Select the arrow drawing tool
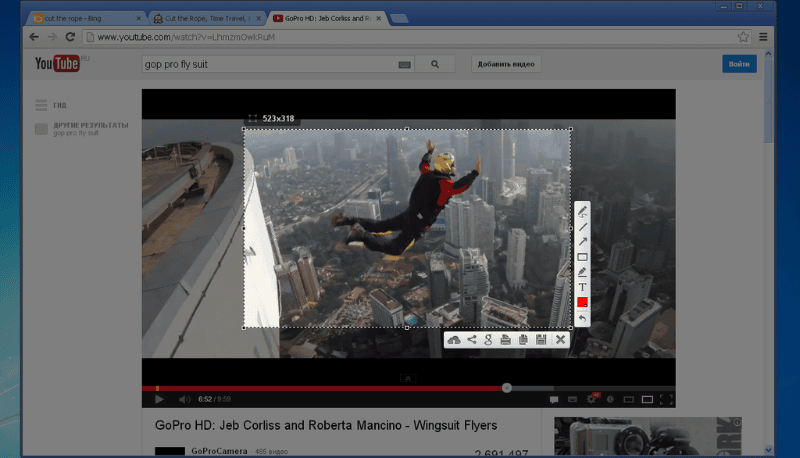Screen dimensions: 800x458 (582, 242)
